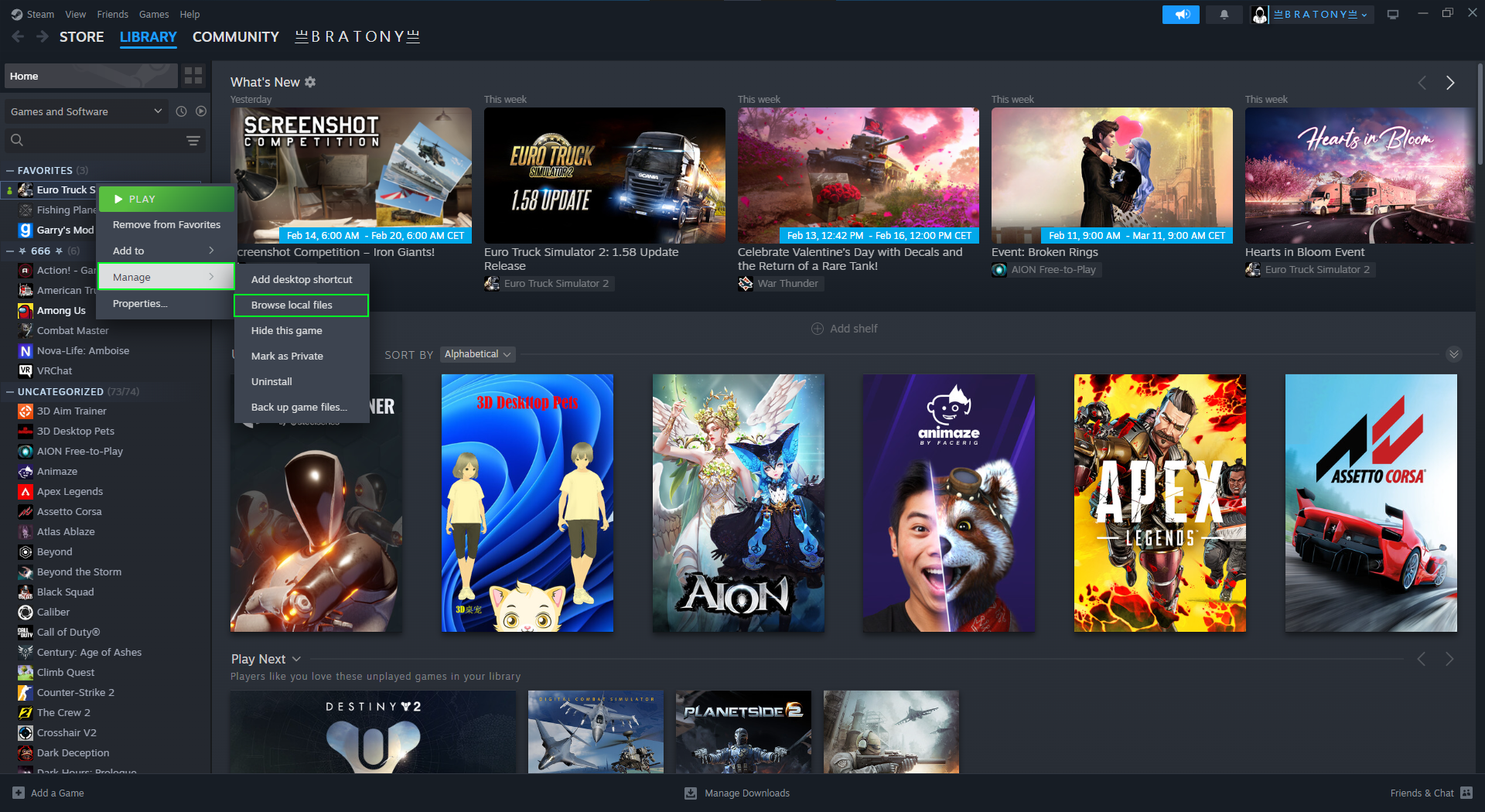Click the Add shelf link

[853, 329]
